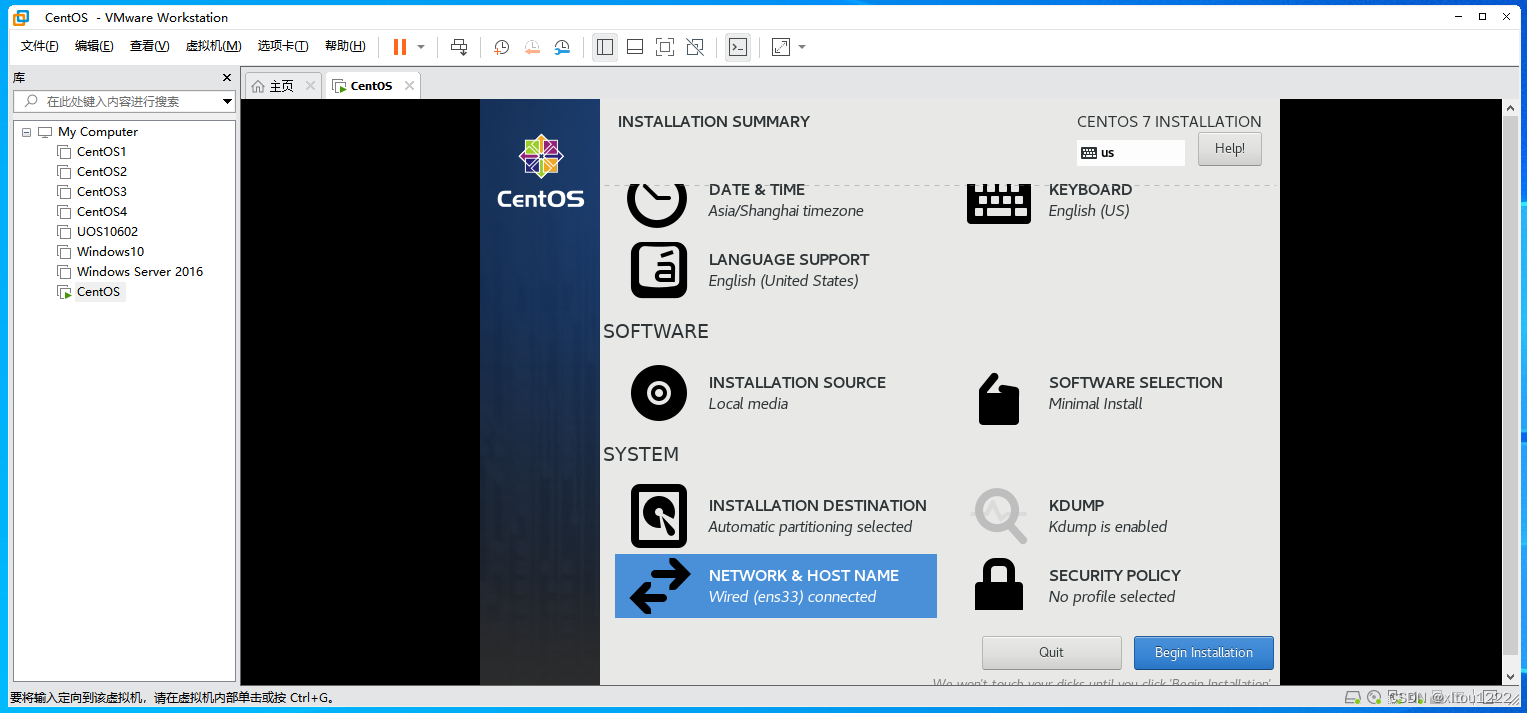Open SOFTWARE SELECTION package icon
The image size is (1527, 713).
click(998, 399)
